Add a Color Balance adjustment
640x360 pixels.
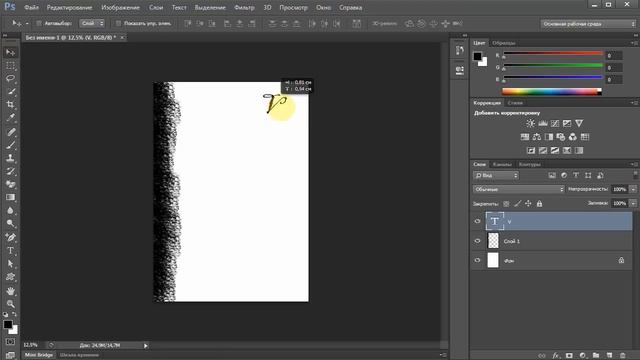537,137
